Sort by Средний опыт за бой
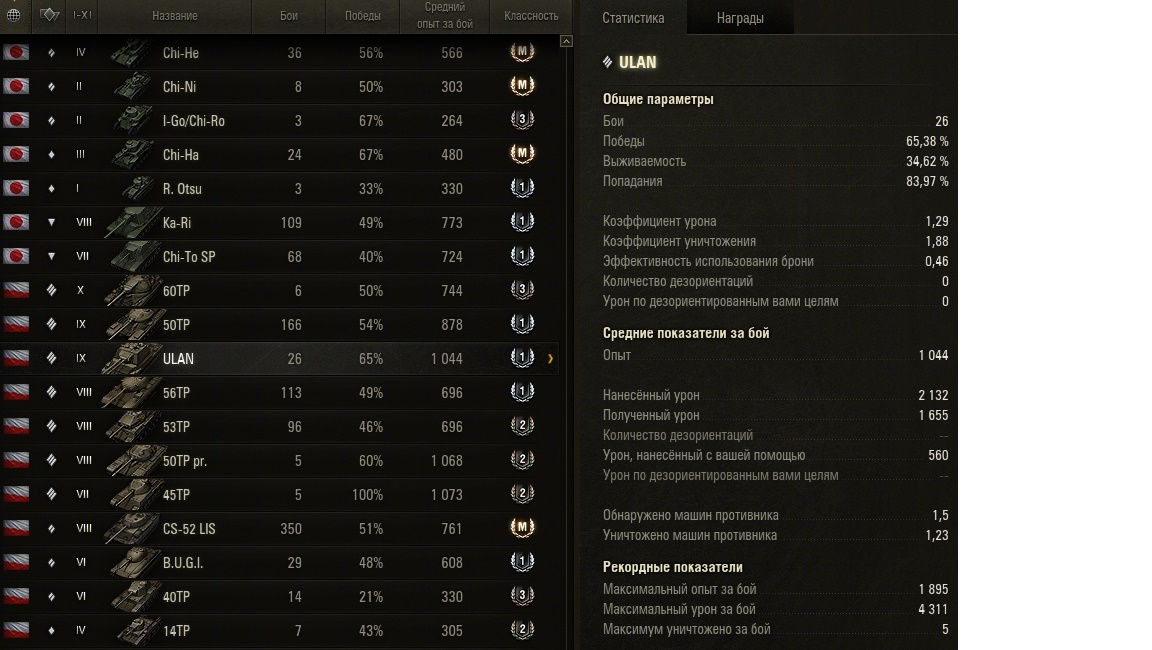Image resolution: width=1152 pixels, height=650 pixels. tap(444, 15)
